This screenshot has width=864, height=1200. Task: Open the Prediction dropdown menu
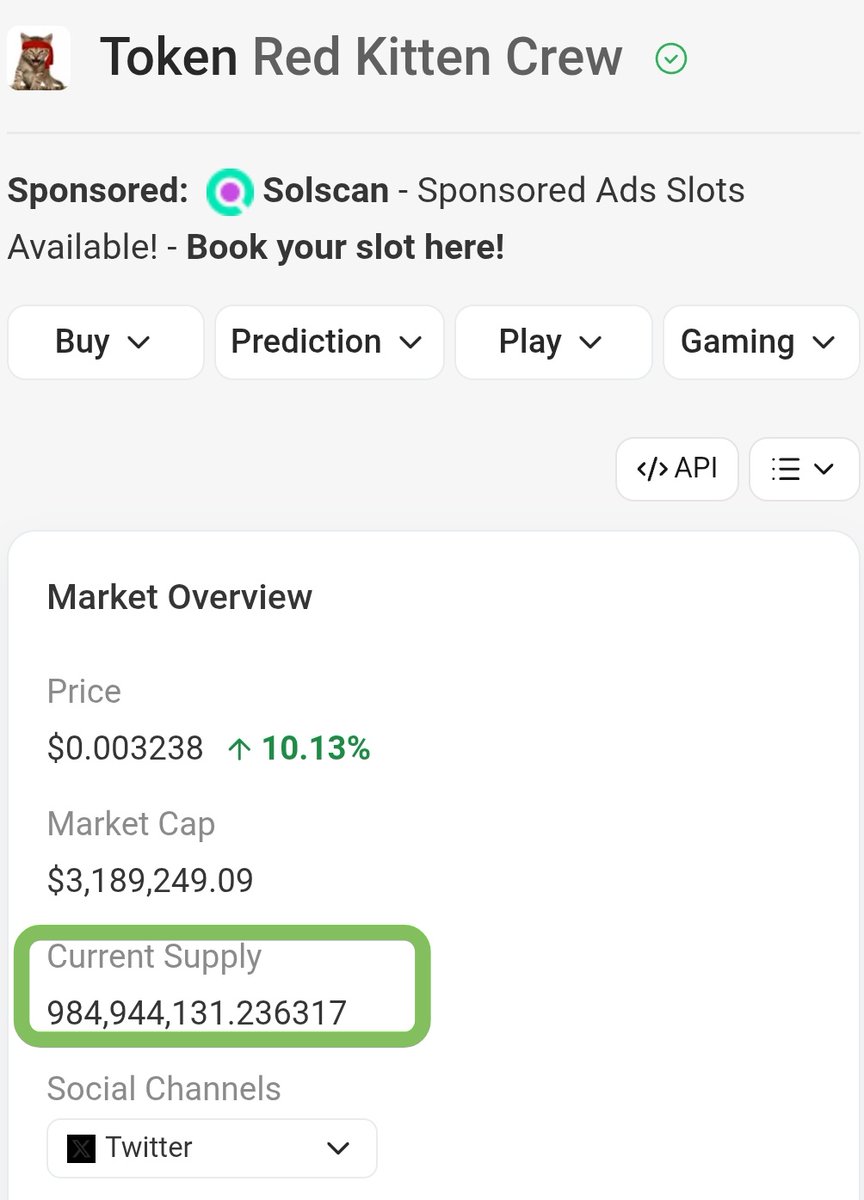click(x=329, y=342)
